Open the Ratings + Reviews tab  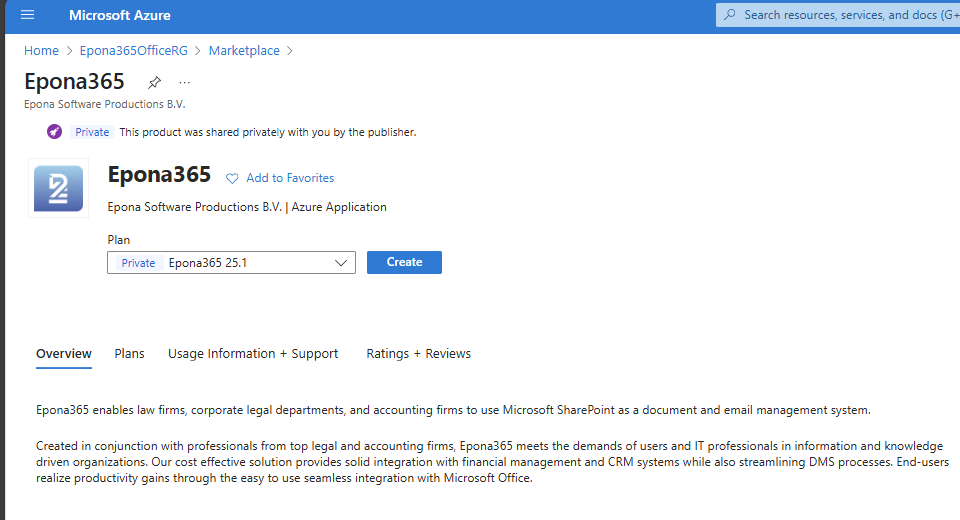[x=419, y=354]
